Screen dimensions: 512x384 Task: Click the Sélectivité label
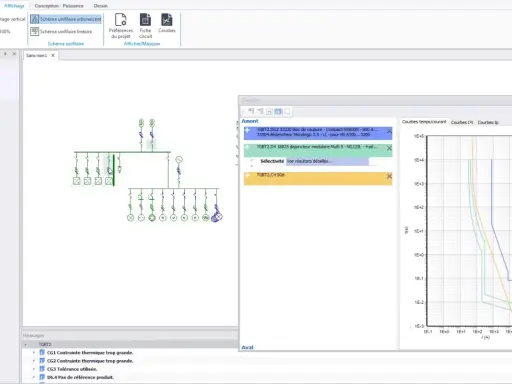coord(272,161)
